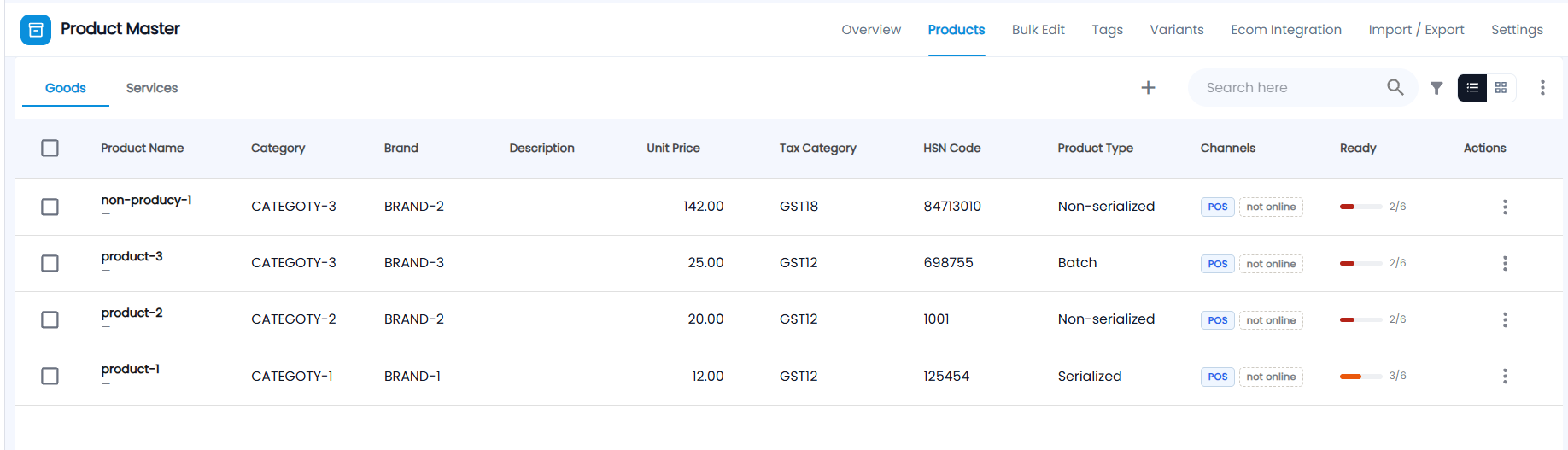Switch to grid view layout
This screenshot has width=1568, height=450.
[x=1501, y=88]
